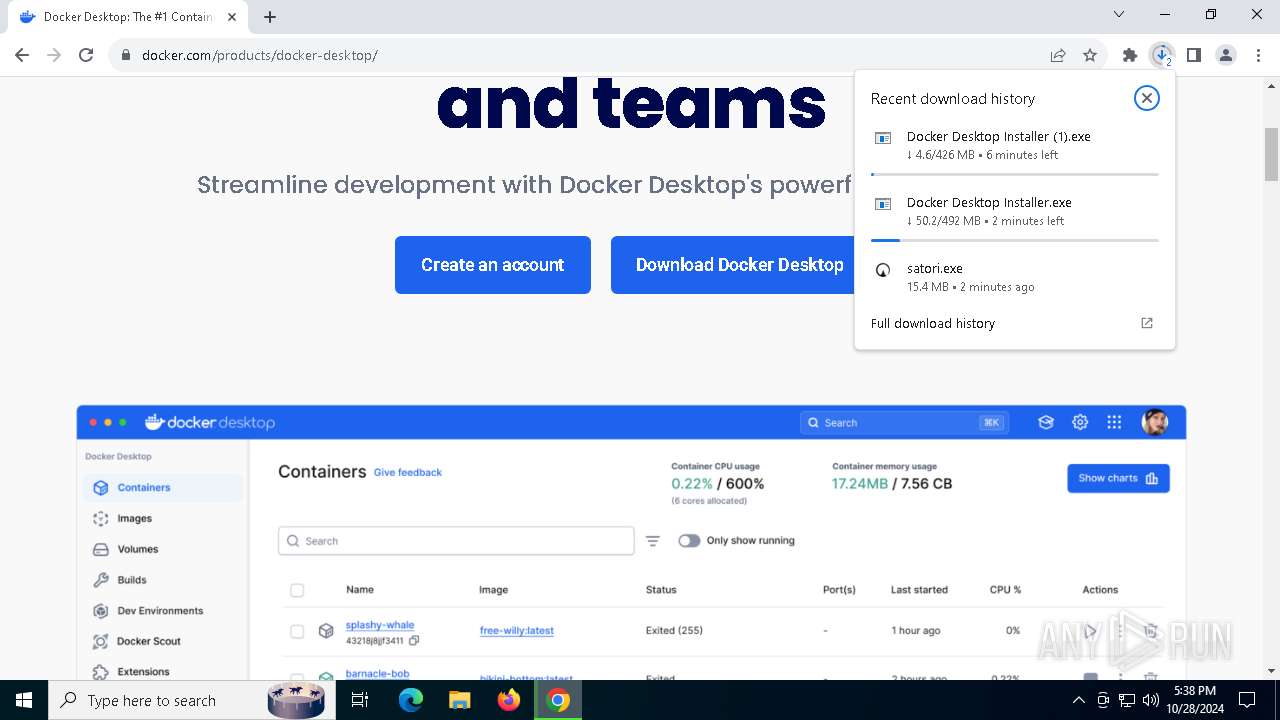Open Docker Desktop settings gear icon

click(1080, 423)
